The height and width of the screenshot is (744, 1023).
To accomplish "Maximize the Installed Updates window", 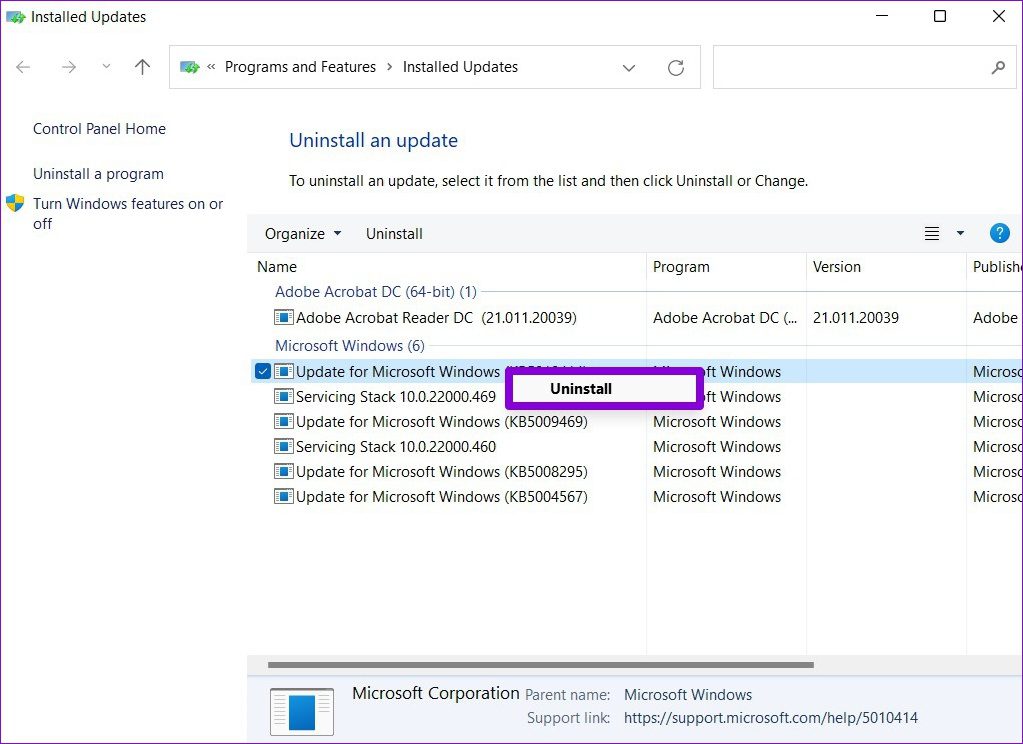I will pyautogui.click(x=939, y=16).
